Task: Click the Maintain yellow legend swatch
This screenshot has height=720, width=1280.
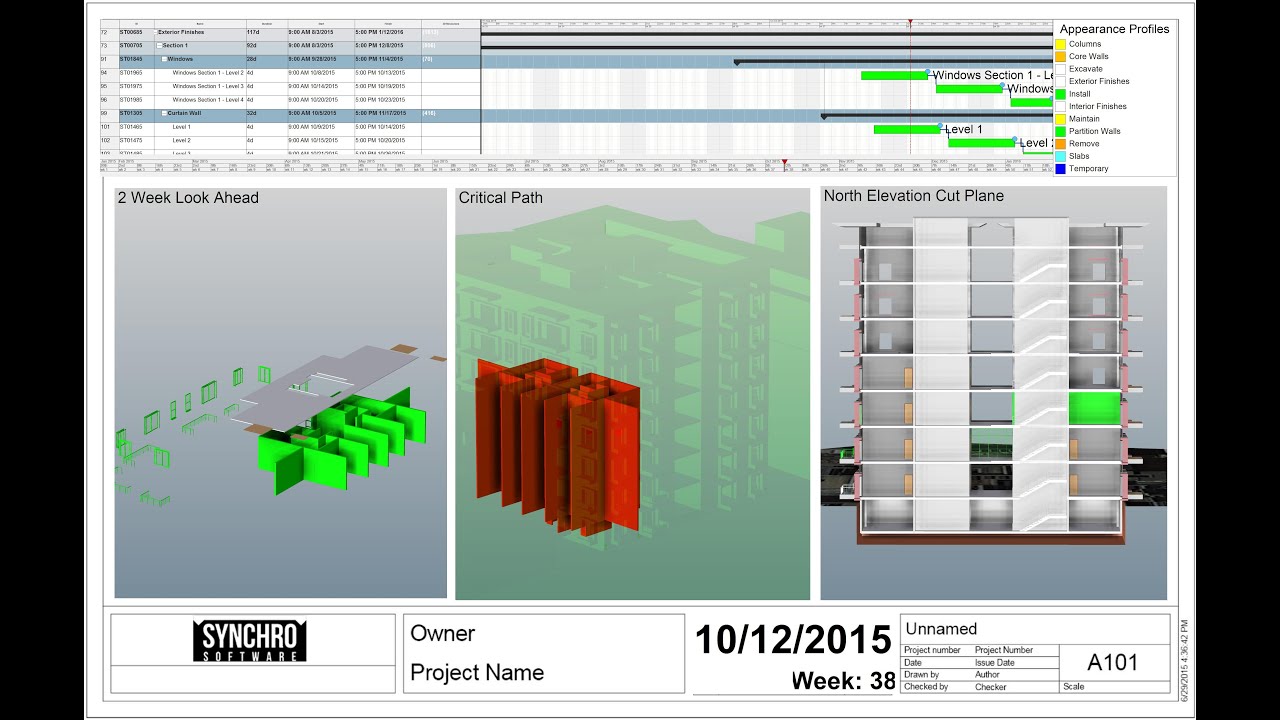Action: [1060, 119]
